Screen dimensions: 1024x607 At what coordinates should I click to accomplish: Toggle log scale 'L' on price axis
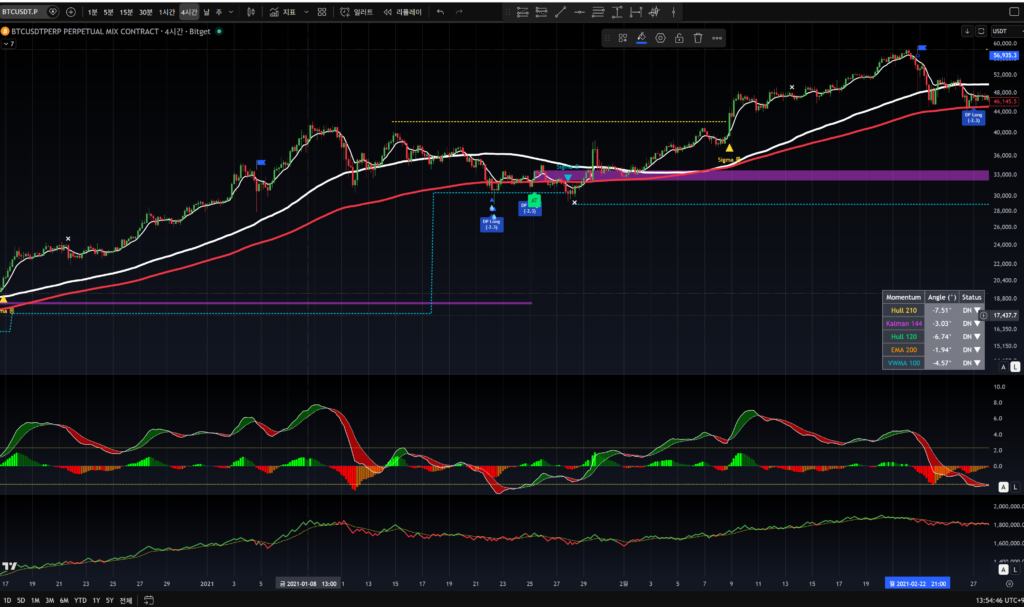coord(1015,368)
